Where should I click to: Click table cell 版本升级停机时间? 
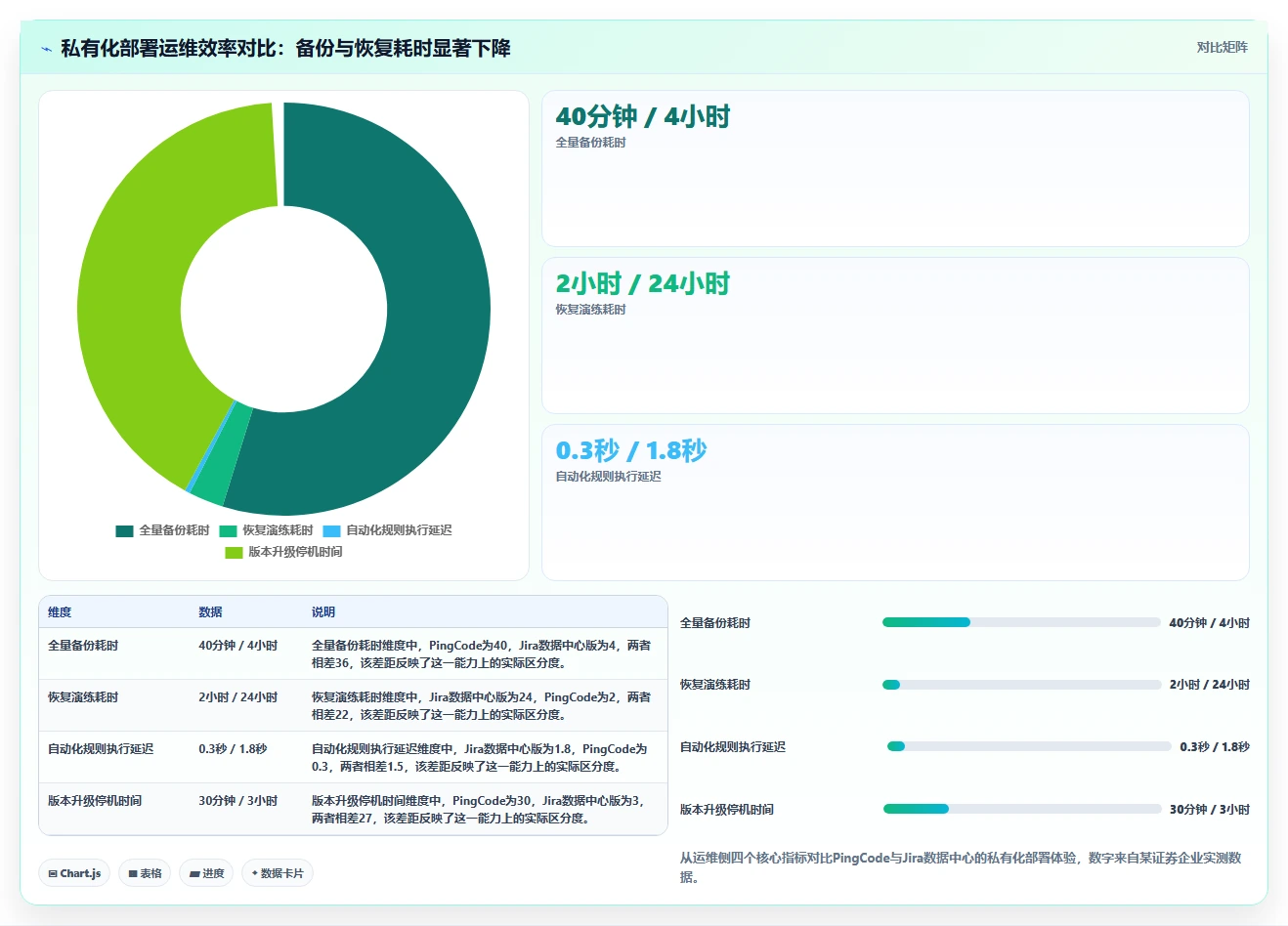pos(95,801)
